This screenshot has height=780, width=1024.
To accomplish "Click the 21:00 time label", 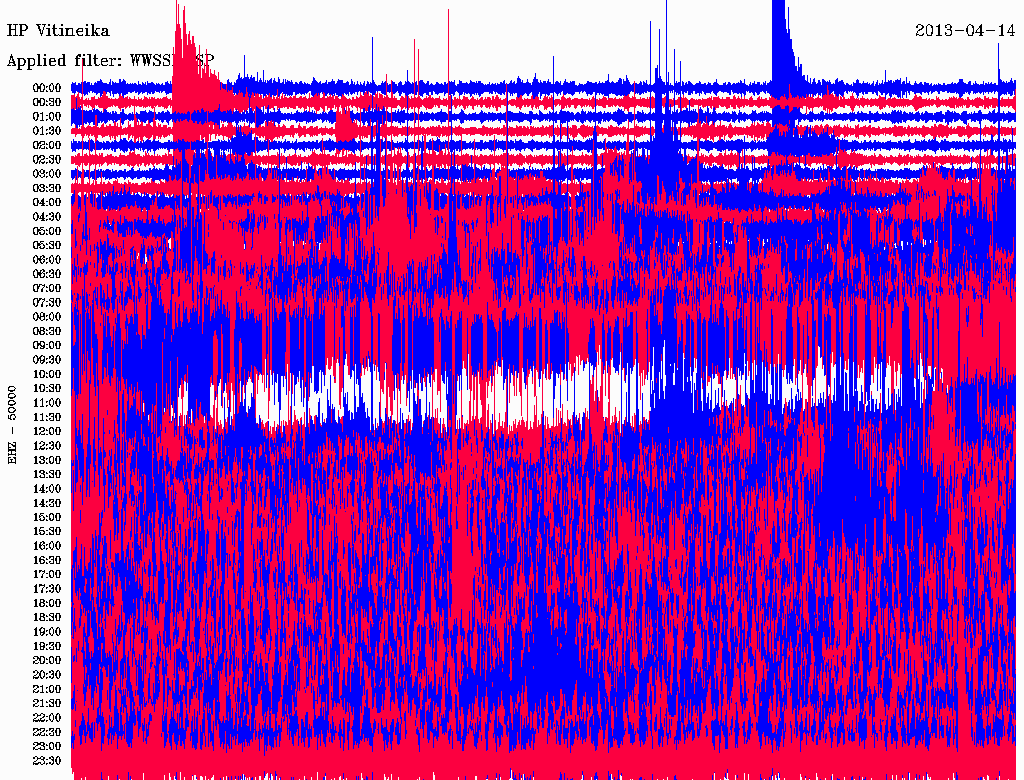I will click(x=47, y=690).
